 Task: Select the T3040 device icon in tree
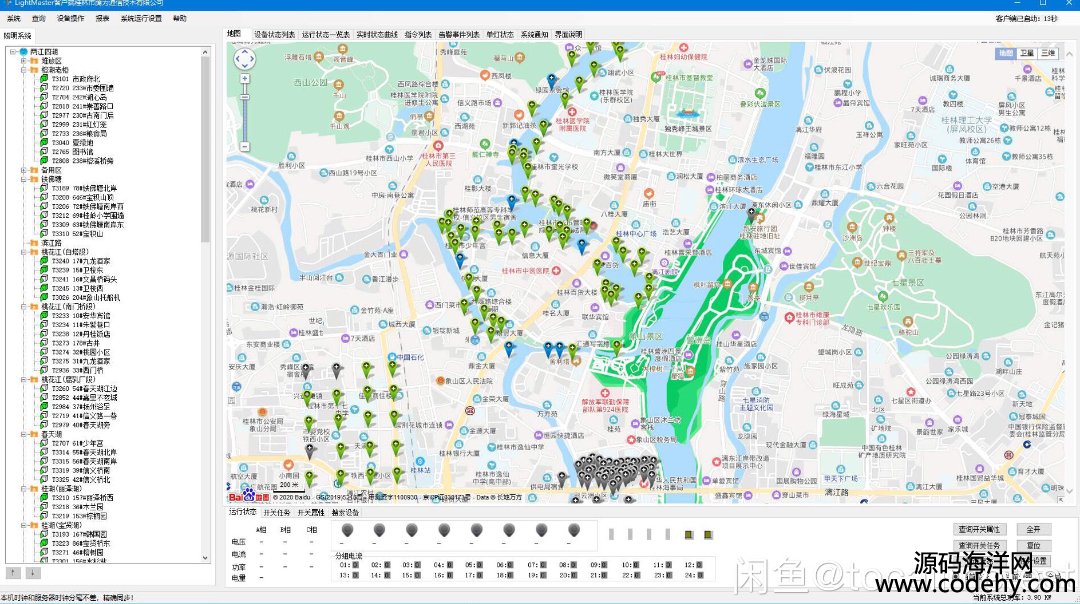[44, 143]
